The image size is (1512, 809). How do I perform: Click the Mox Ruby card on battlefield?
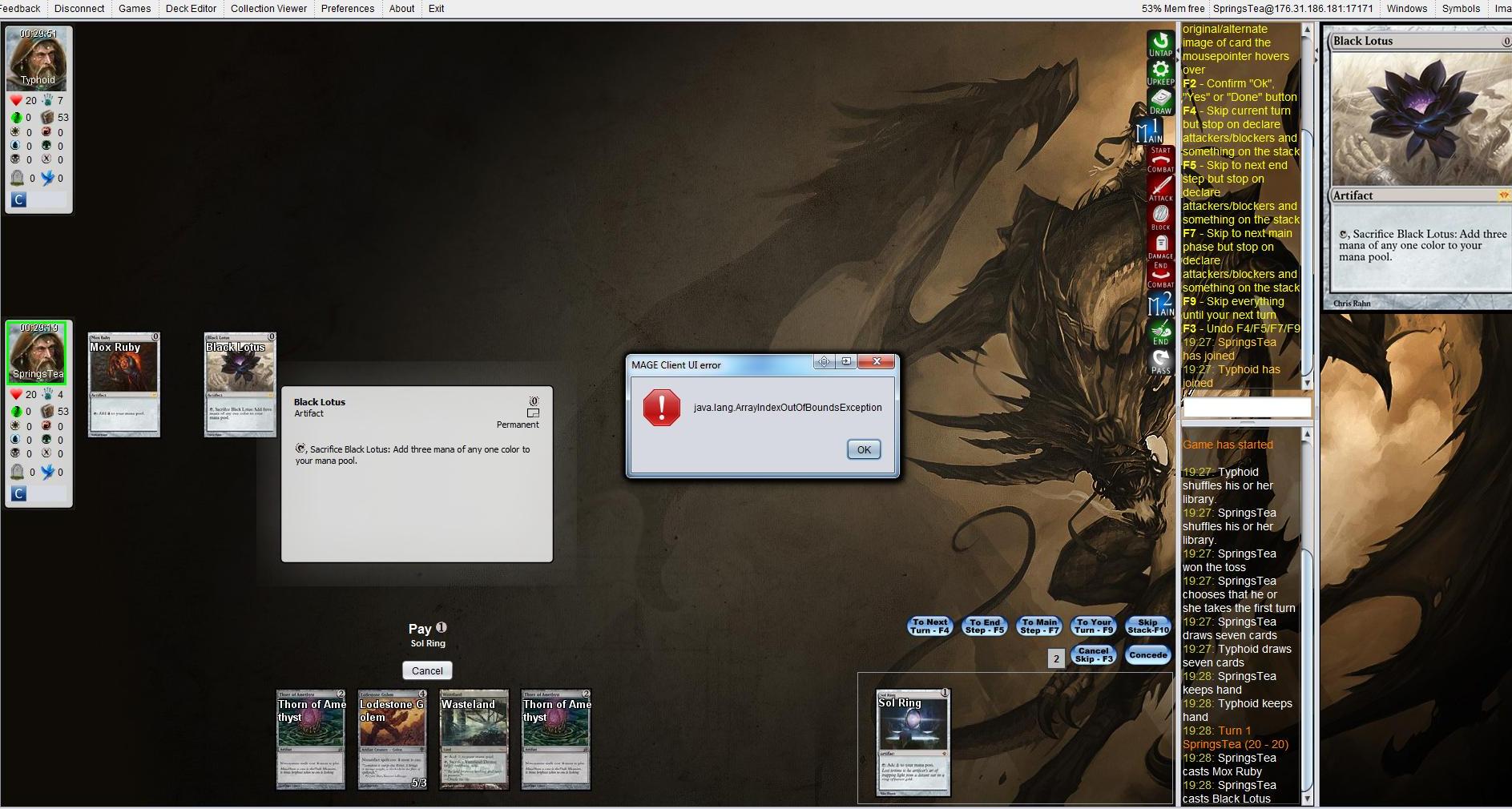pyautogui.click(x=123, y=384)
